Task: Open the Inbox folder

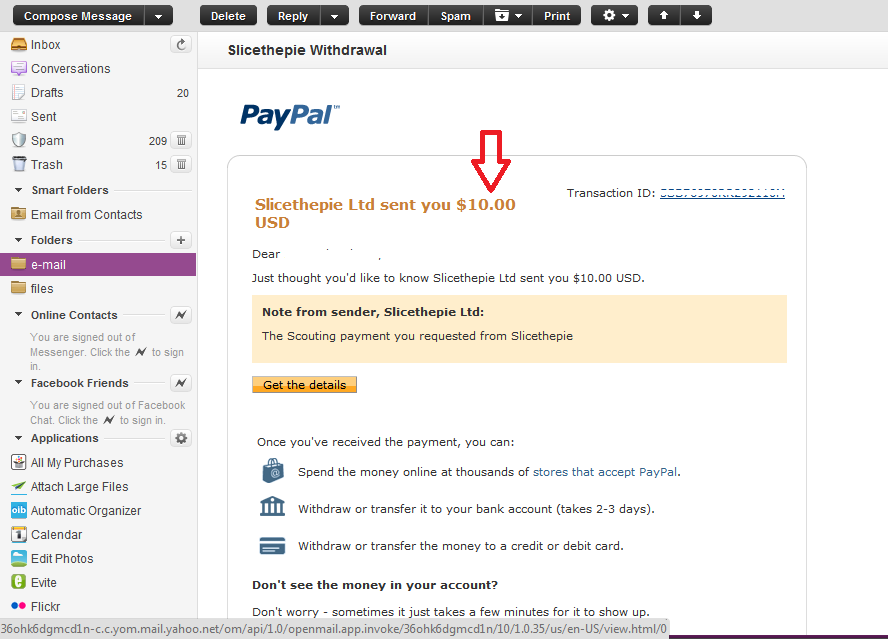Action: 45,45
